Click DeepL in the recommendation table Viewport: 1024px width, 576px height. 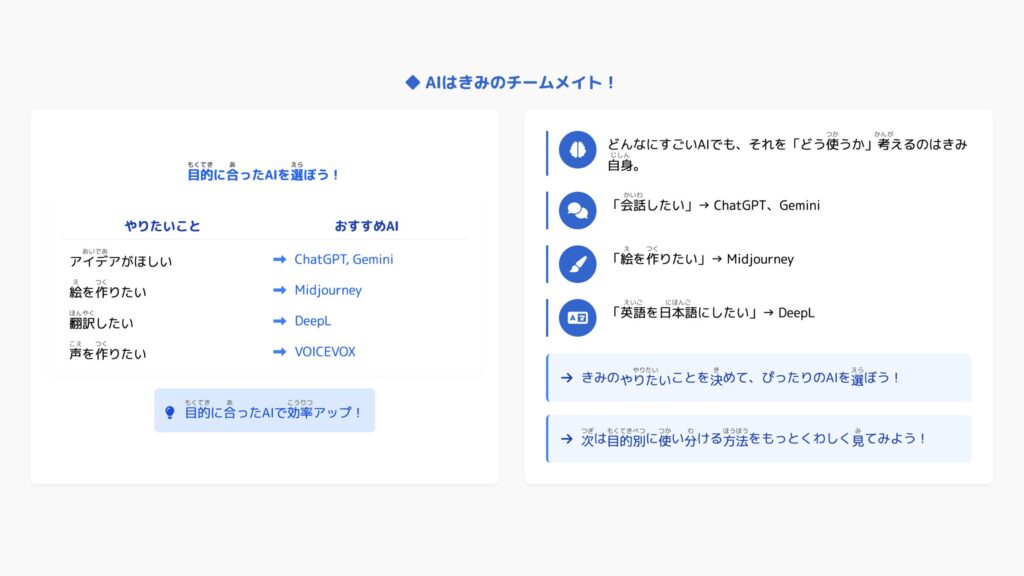click(x=313, y=321)
